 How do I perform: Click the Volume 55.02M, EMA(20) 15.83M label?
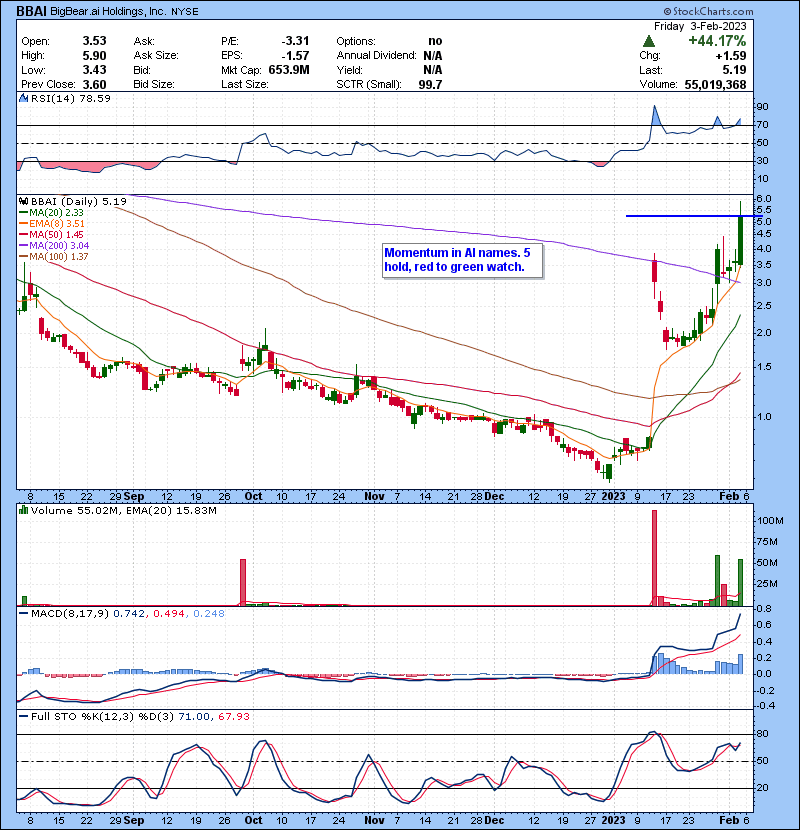(x=124, y=510)
